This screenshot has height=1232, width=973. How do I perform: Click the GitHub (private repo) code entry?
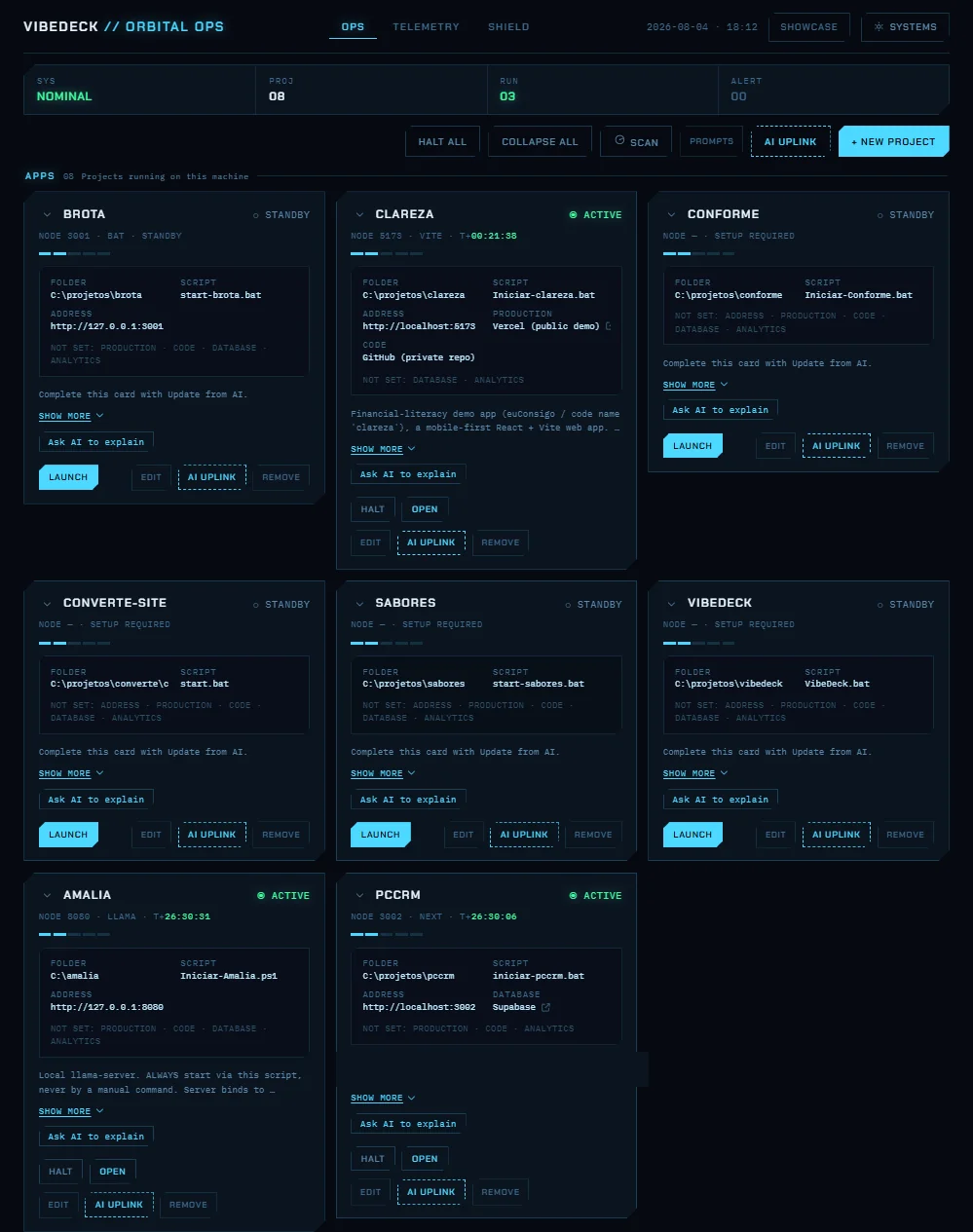pyautogui.click(x=419, y=357)
